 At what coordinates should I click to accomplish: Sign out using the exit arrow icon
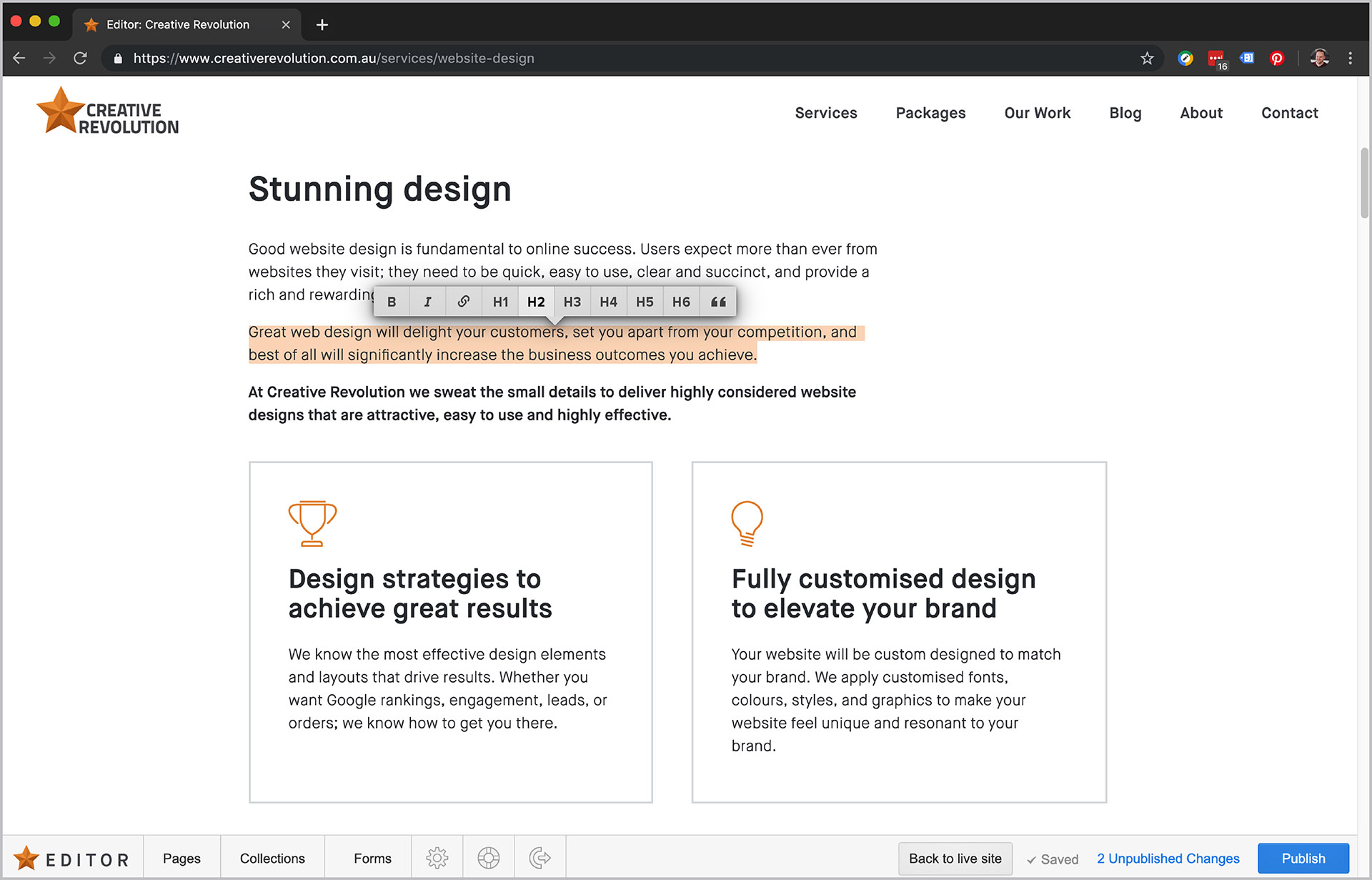(x=540, y=857)
